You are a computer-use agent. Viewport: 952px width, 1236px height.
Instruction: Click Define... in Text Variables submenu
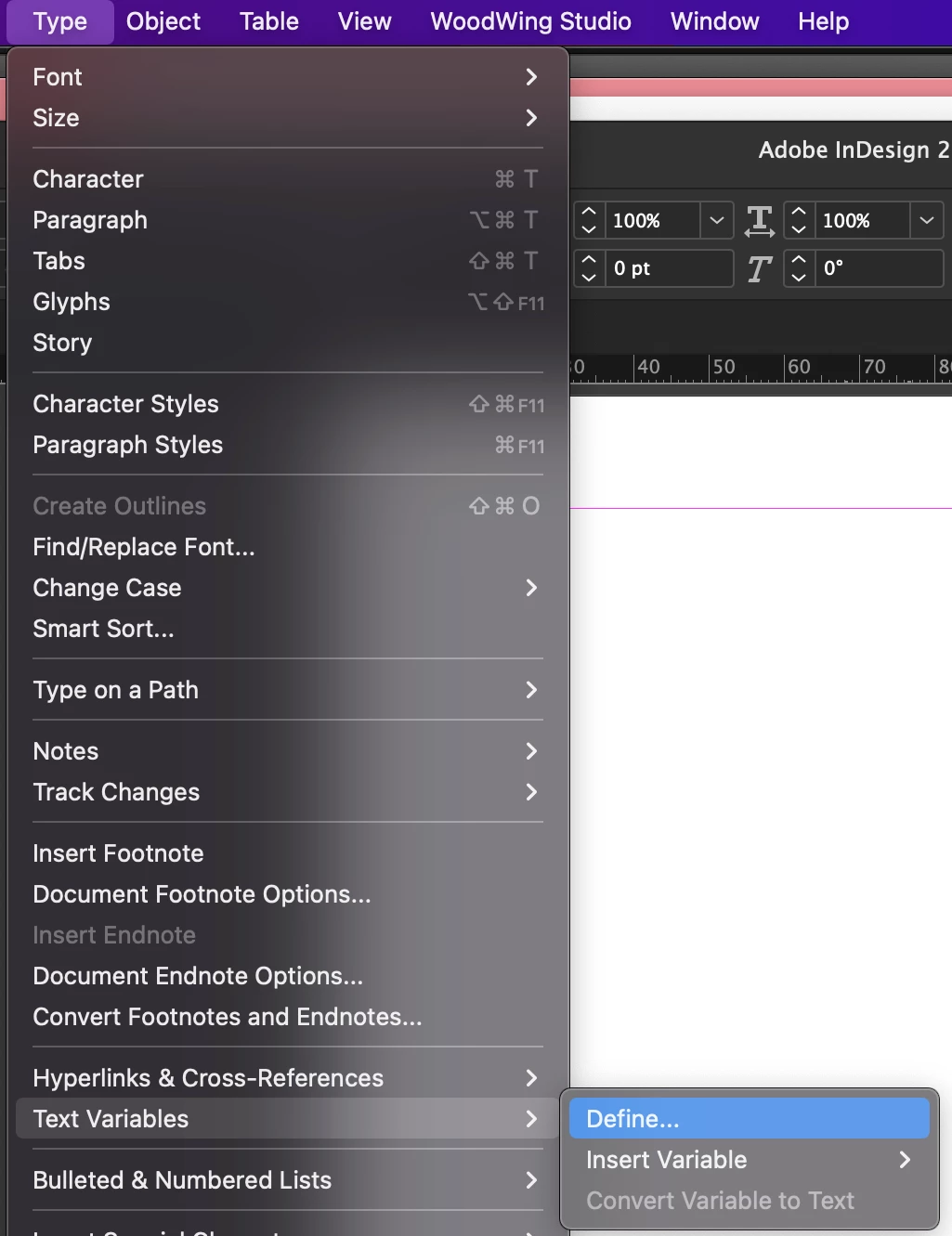tap(750, 1119)
